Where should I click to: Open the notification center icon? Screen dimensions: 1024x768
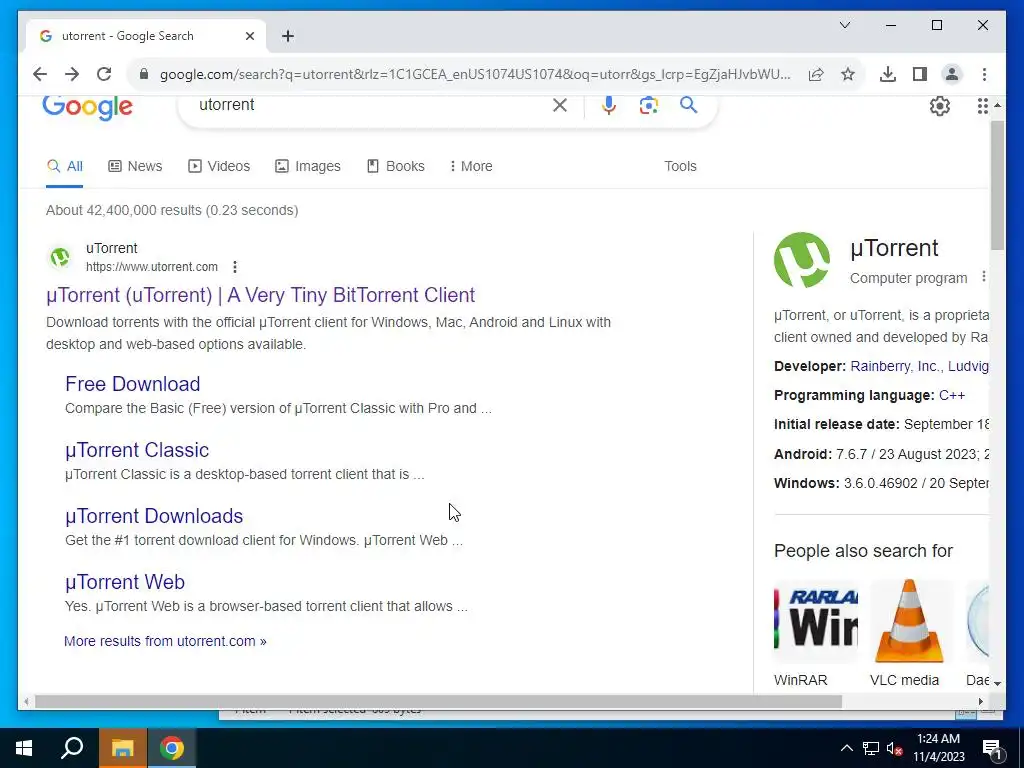(991, 748)
